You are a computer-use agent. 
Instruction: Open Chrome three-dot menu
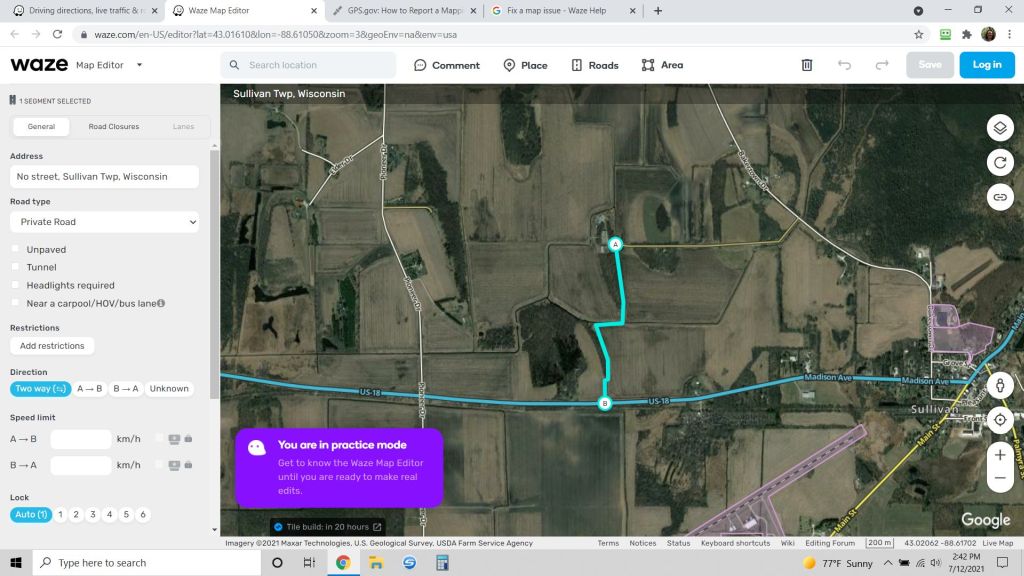(1010, 35)
